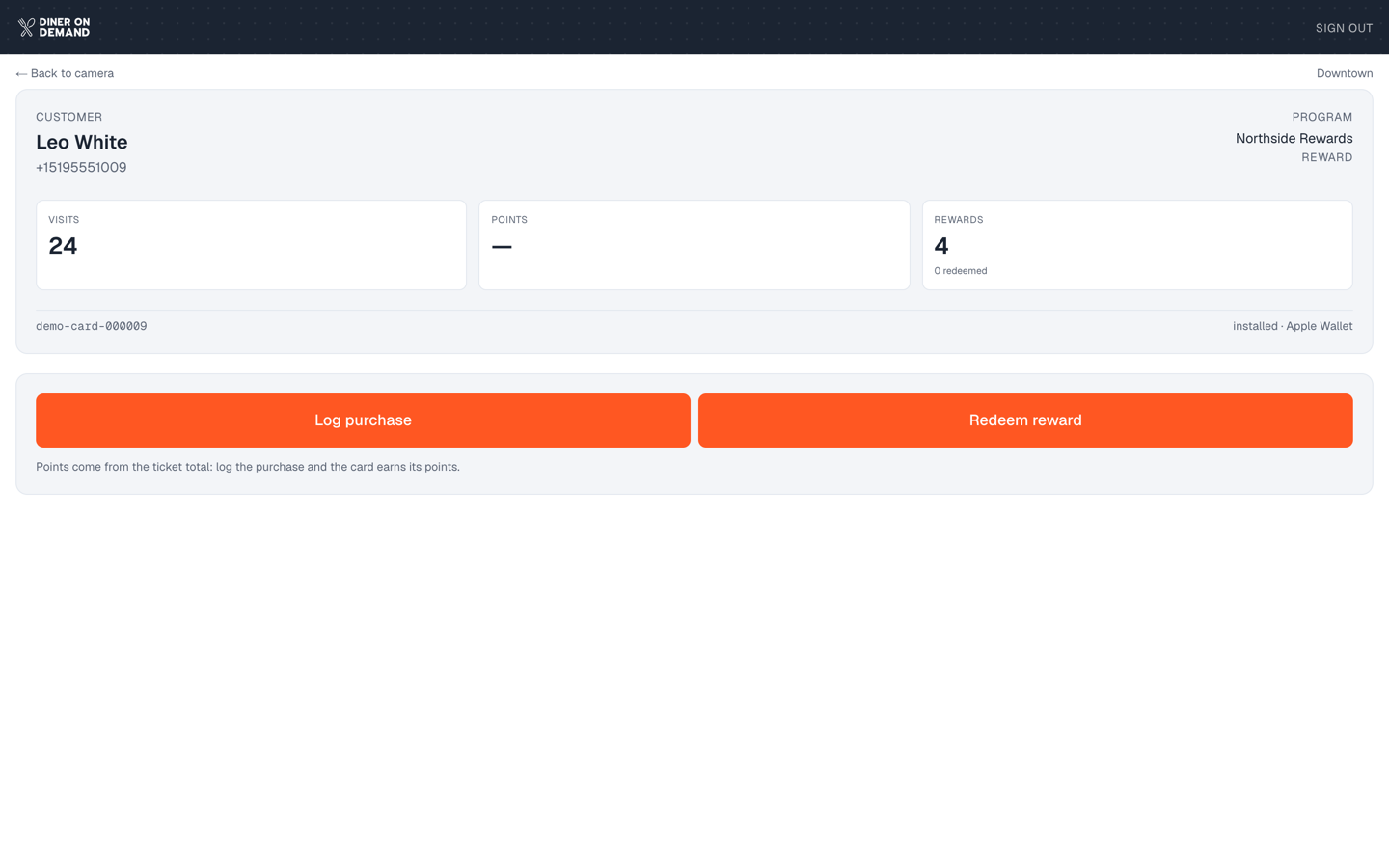Redeem reward for the customer
Image resolution: width=1389 pixels, height=868 pixels.
pyautogui.click(x=1025, y=420)
